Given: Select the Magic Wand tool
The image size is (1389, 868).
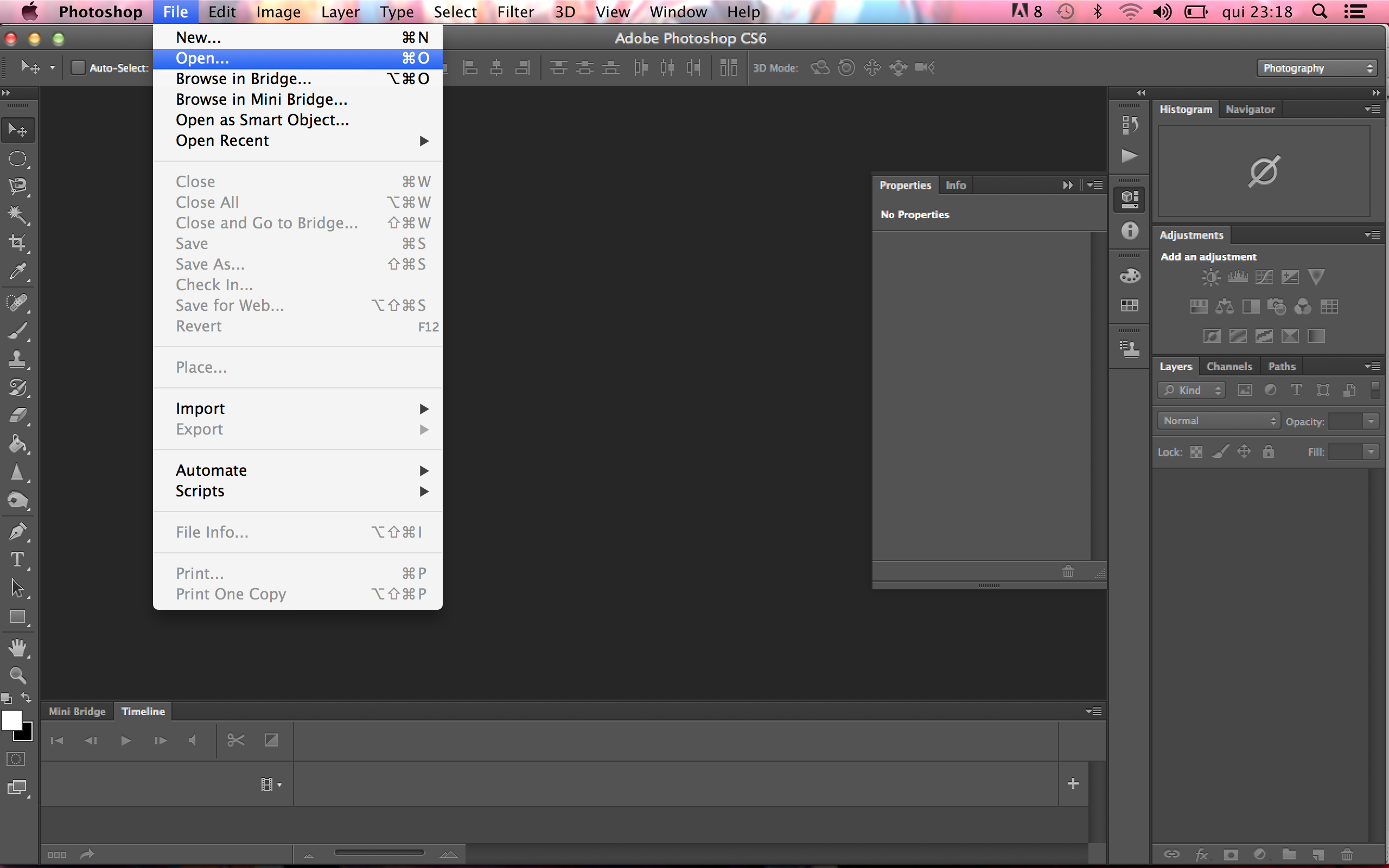Looking at the screenshot, I should pyautogui.click(x=17, y=215).
